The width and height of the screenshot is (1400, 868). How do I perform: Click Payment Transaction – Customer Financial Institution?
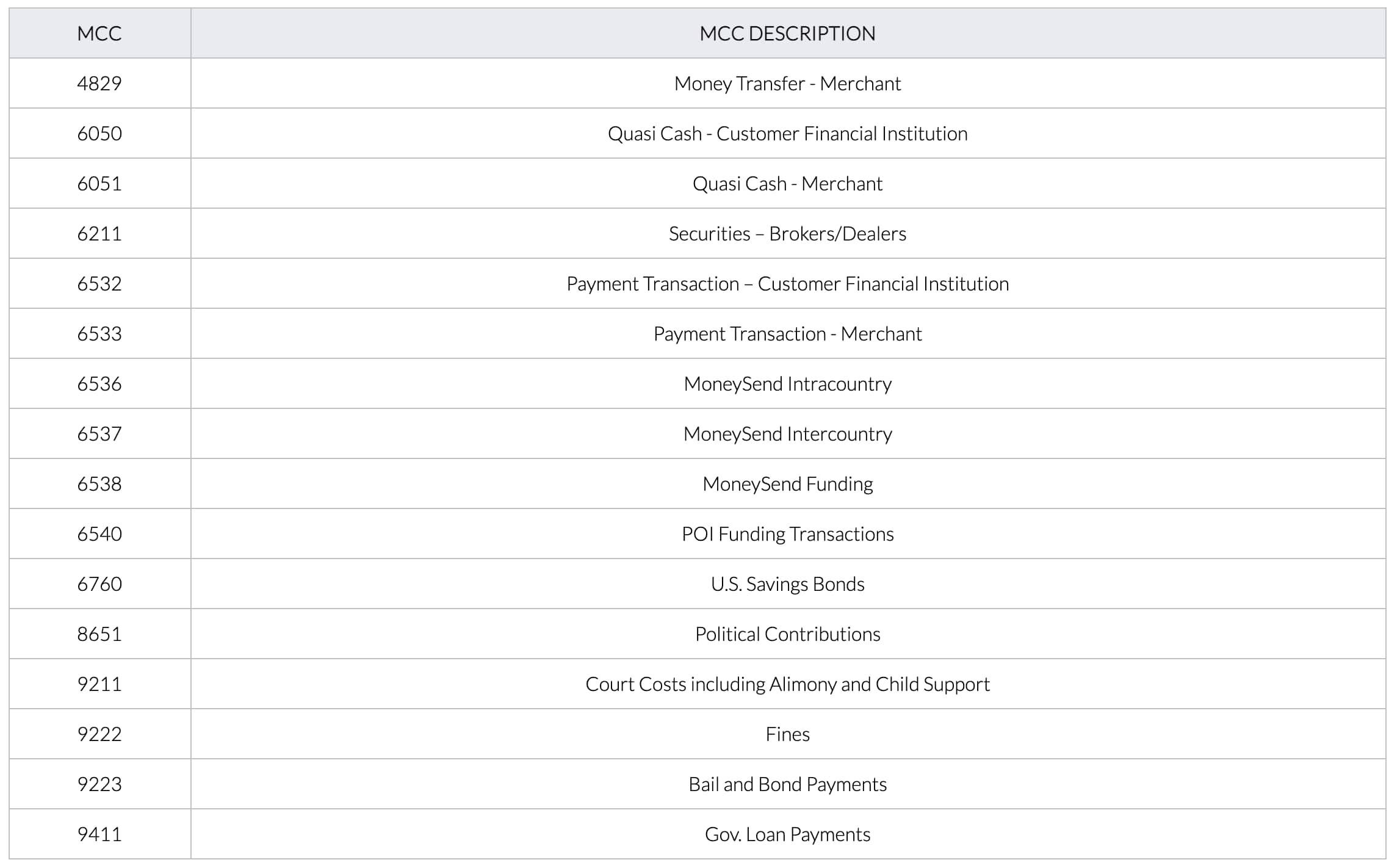pos(787,284)
